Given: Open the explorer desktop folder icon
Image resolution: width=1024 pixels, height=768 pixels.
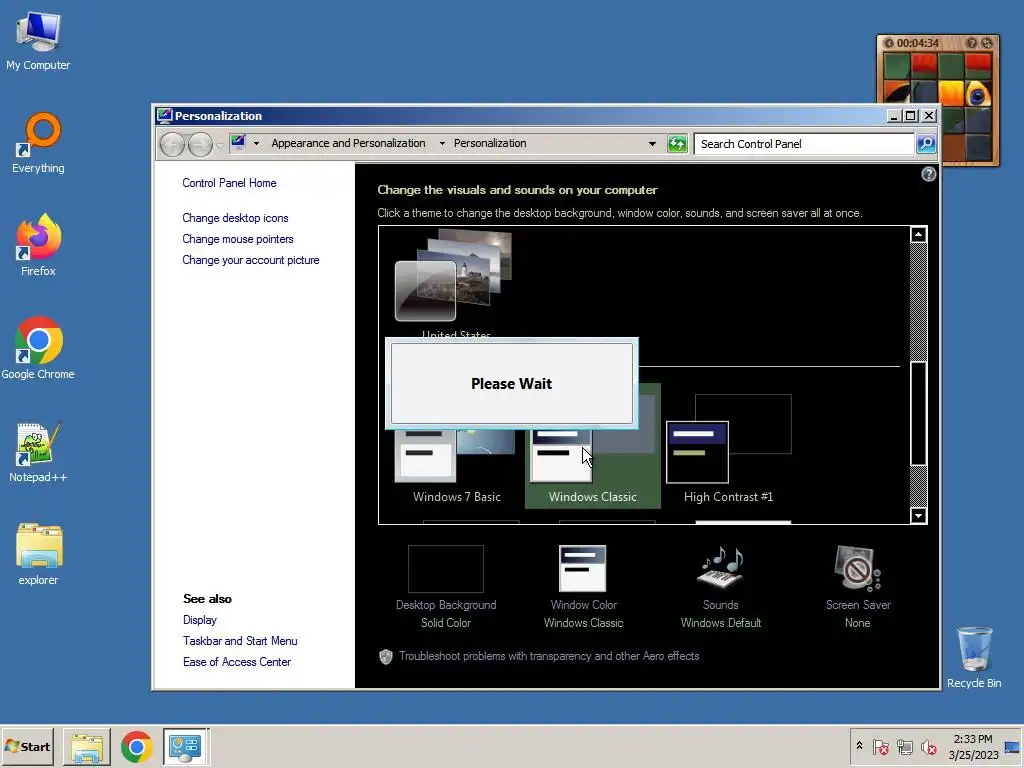Looking at the screenshot, I should (x=38, y=554).
